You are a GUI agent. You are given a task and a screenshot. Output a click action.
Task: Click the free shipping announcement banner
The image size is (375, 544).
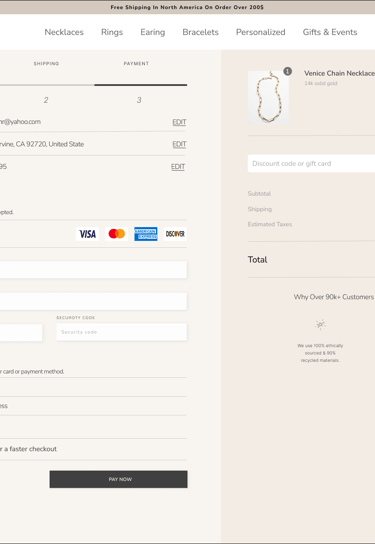coord(187,7)
